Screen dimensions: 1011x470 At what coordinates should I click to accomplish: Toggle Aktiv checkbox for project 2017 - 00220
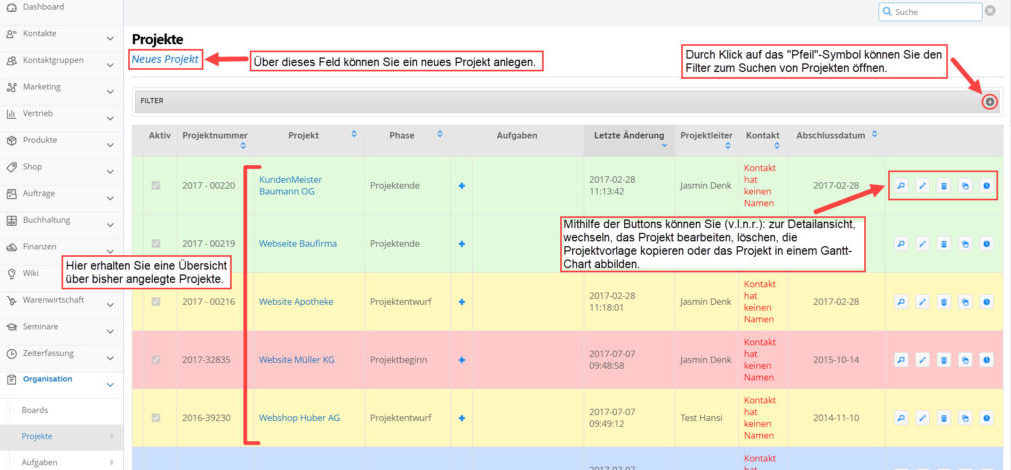(155, 186)
